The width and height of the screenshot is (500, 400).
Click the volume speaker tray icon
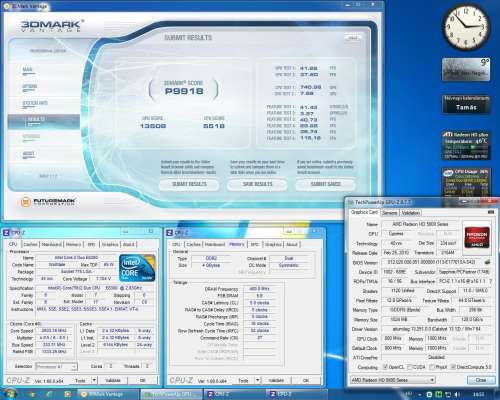[x=457, y=395]
